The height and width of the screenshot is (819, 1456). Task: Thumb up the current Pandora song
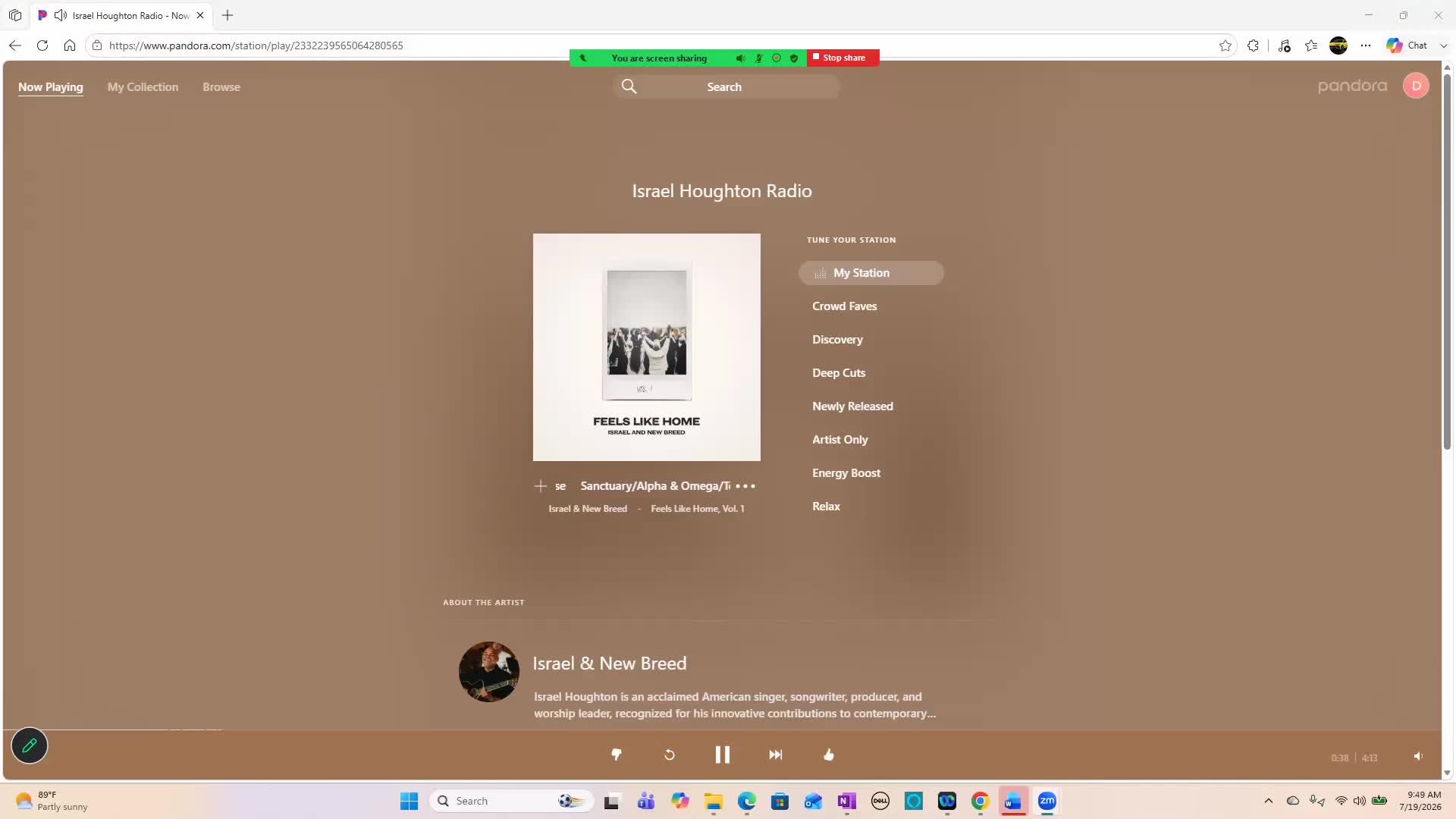[x=829, y=755]
